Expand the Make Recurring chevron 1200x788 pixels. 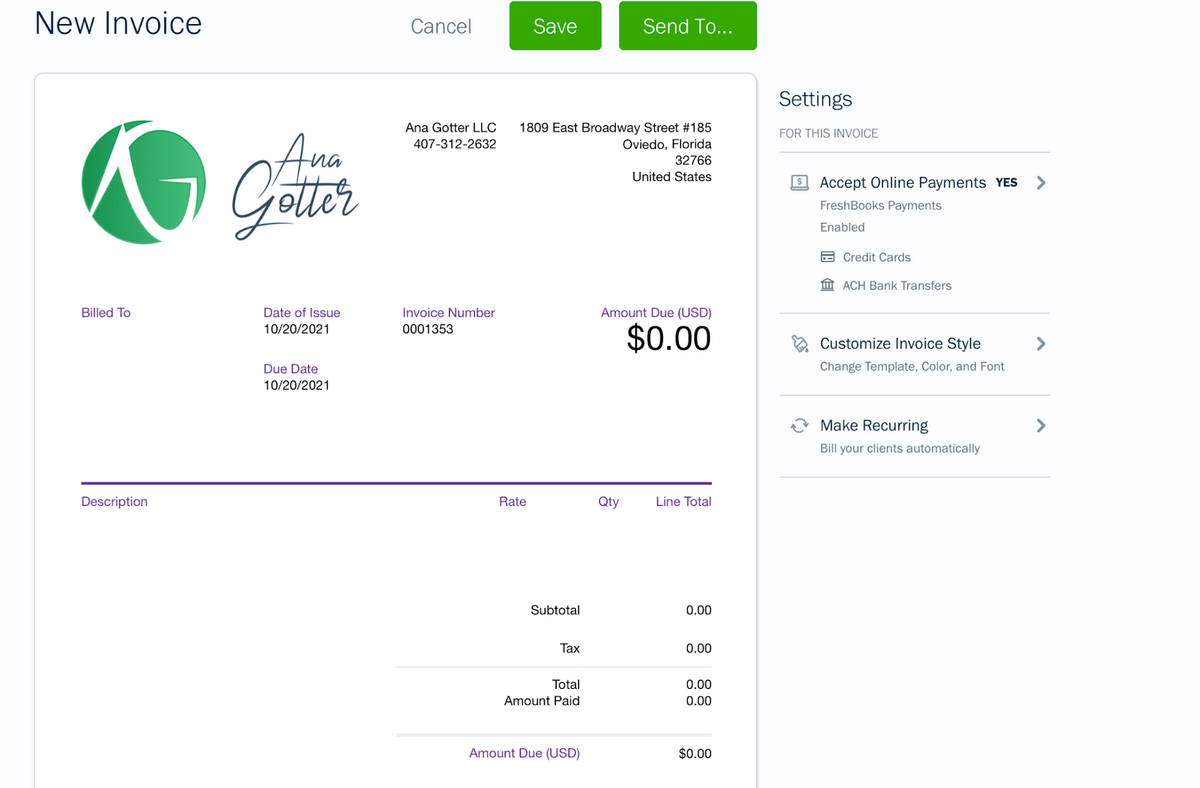(x=1041, y=426)
